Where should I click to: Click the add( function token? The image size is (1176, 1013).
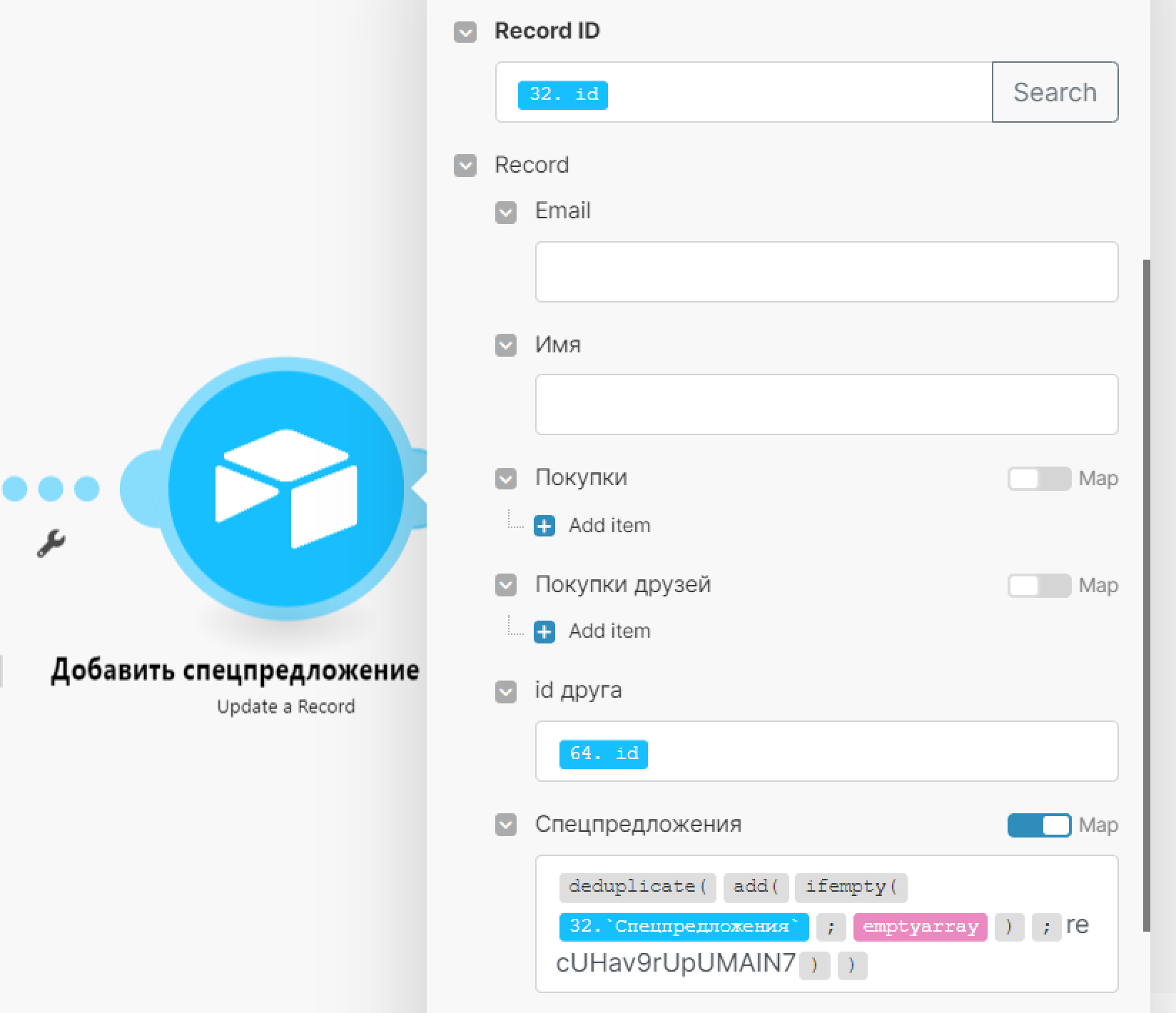[x=756, y=887]
